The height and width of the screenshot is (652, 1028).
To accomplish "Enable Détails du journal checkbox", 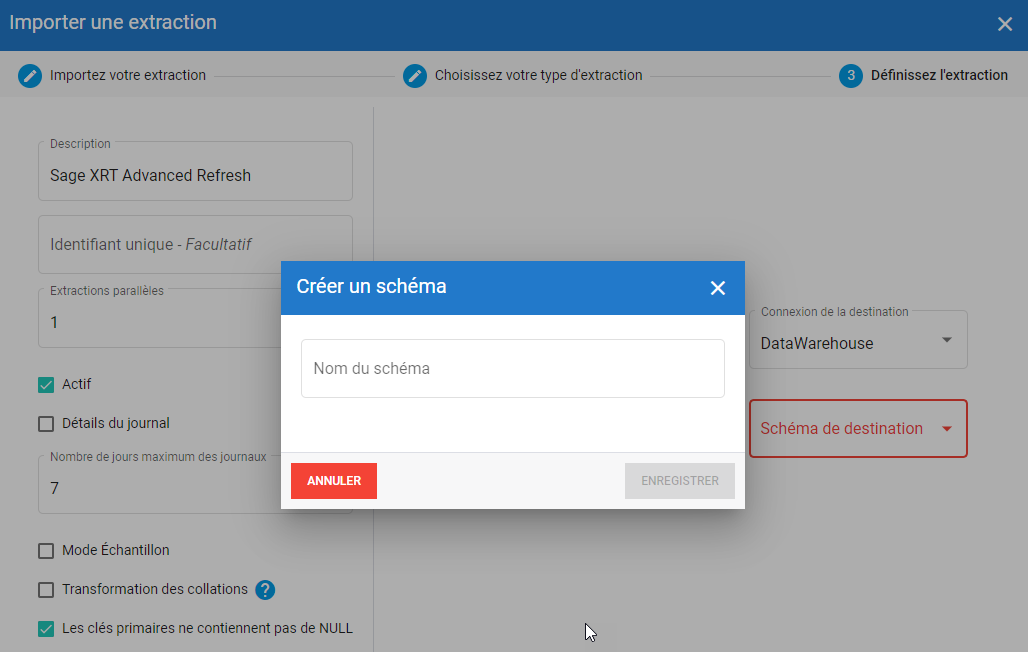I will click(46, 424).
